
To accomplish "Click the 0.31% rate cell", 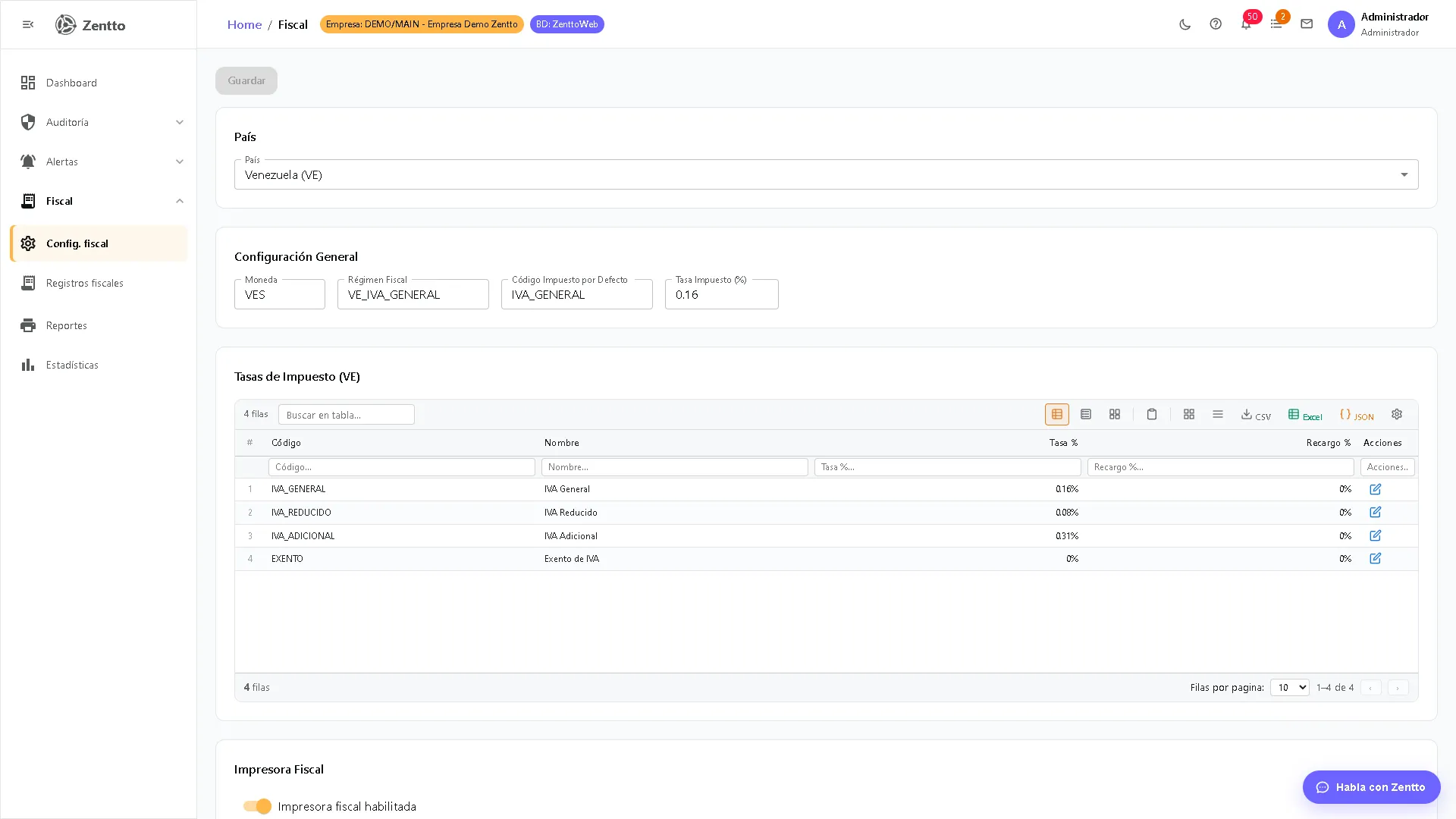I will 1066,536.
